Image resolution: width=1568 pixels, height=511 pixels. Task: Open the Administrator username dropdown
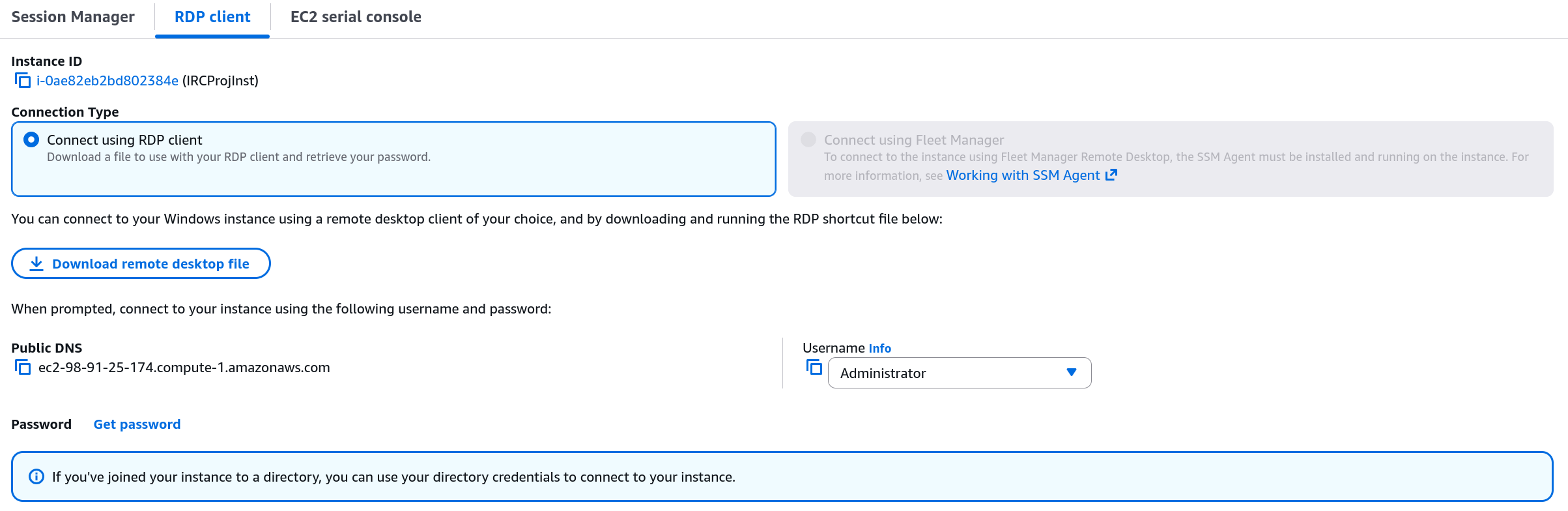point(959,373)
